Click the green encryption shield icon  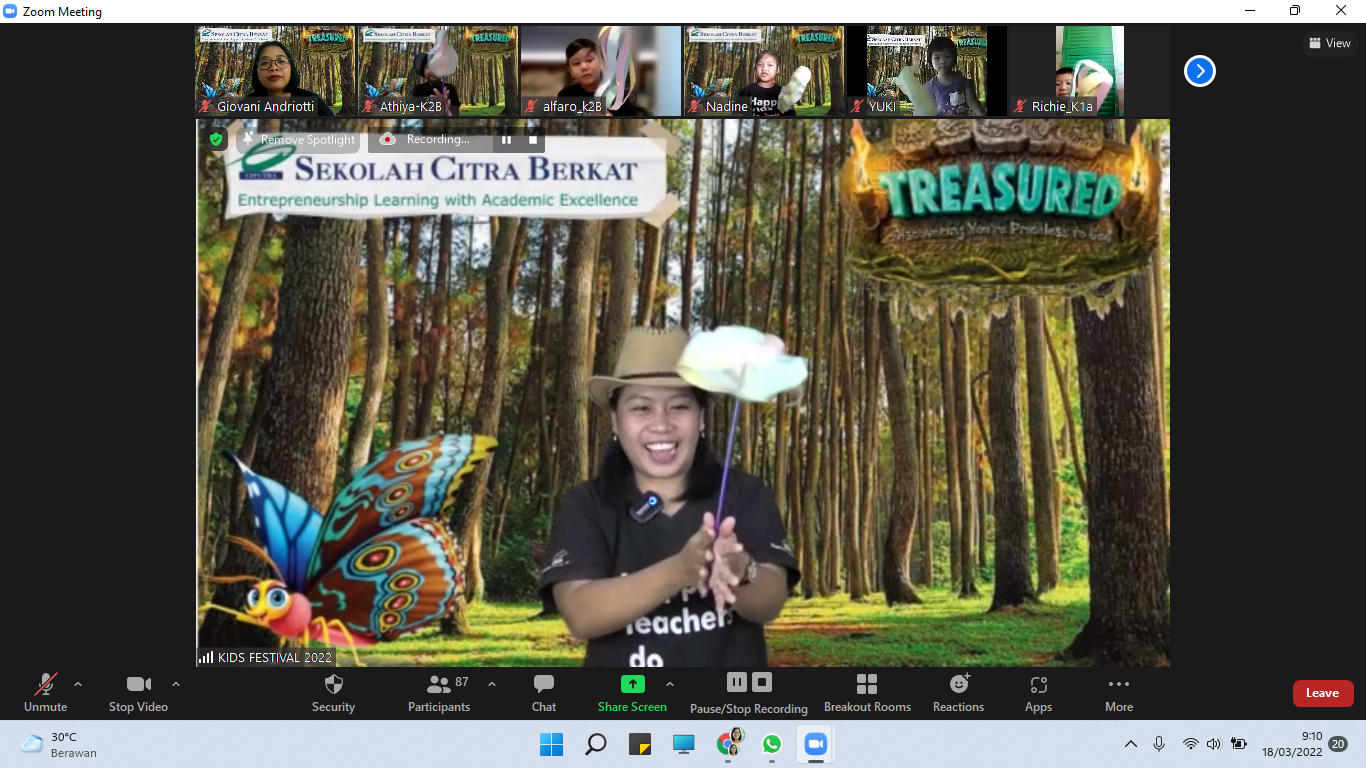(x=216, y=140)
